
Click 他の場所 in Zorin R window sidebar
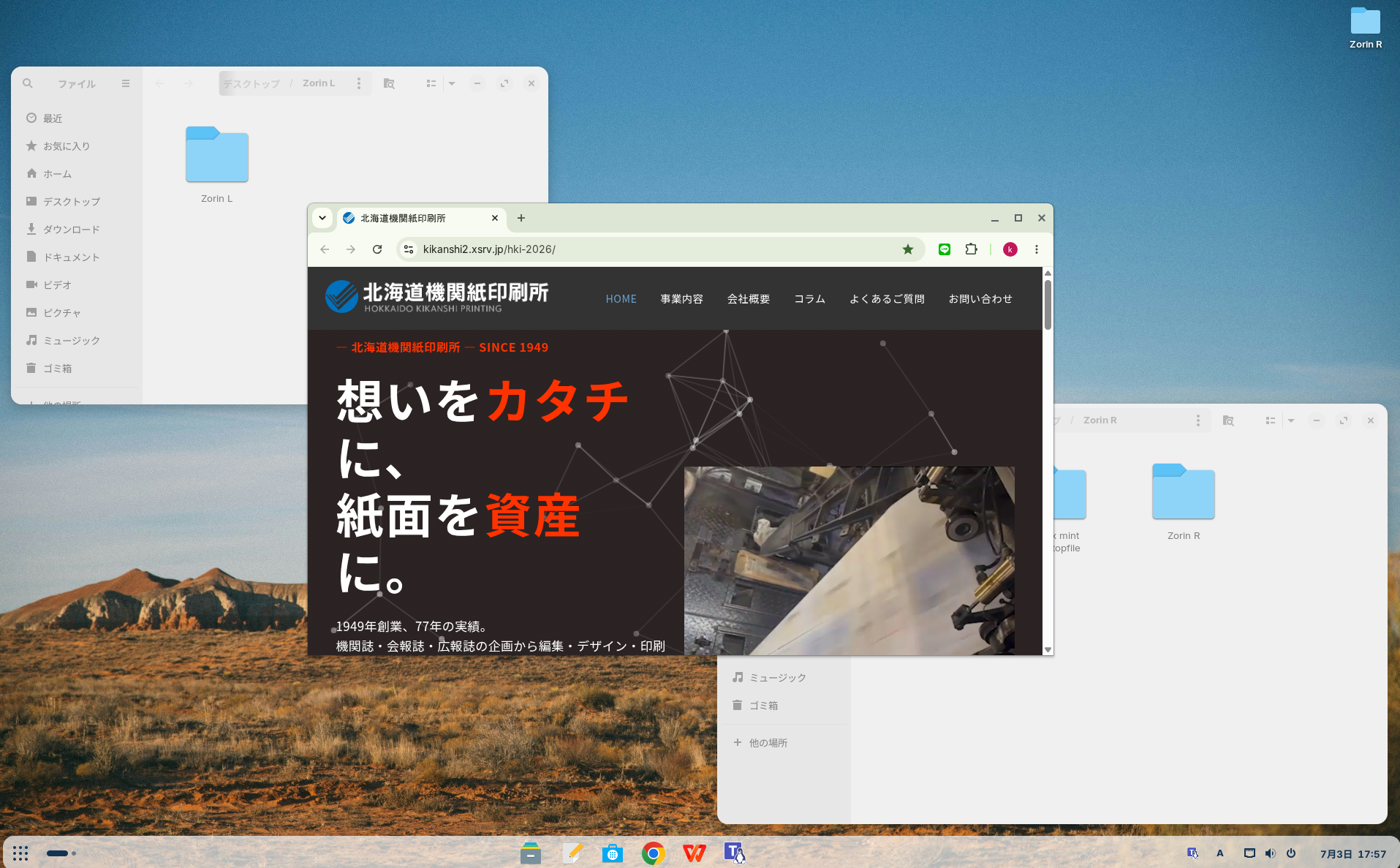784,743
